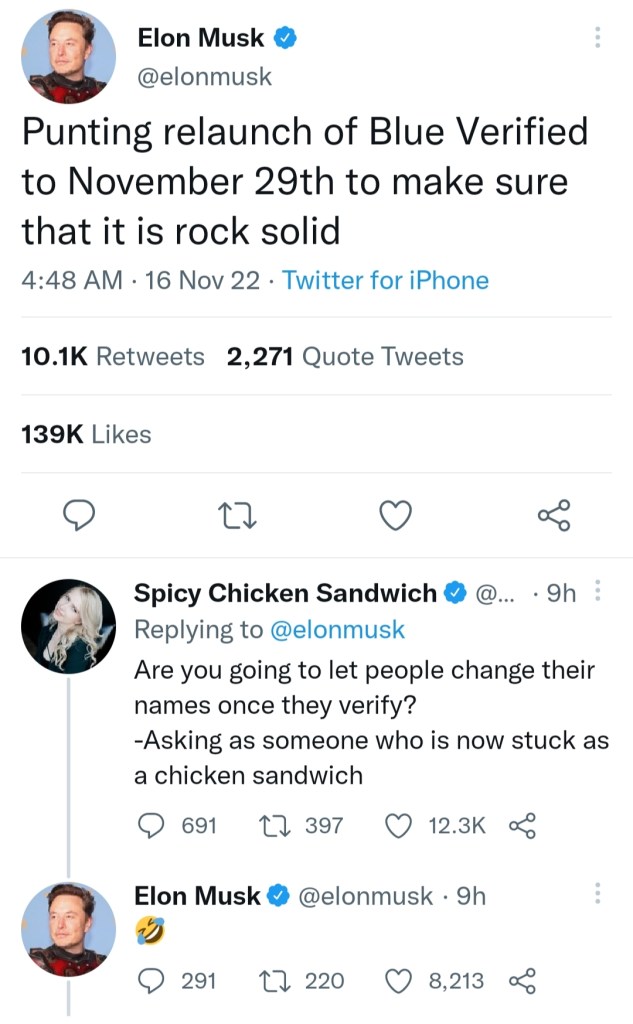Viewport: 633px width, 1024px height.
Task: Retweet Elon's laughing emoji reply
Action: 274,981
